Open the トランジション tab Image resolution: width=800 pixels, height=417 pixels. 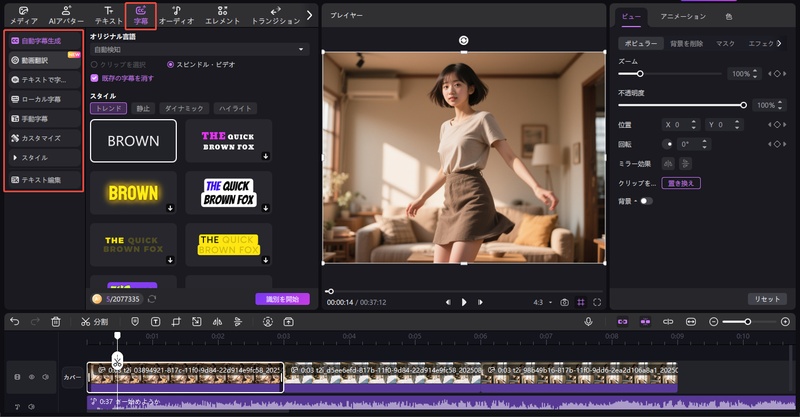coord(276,15)
